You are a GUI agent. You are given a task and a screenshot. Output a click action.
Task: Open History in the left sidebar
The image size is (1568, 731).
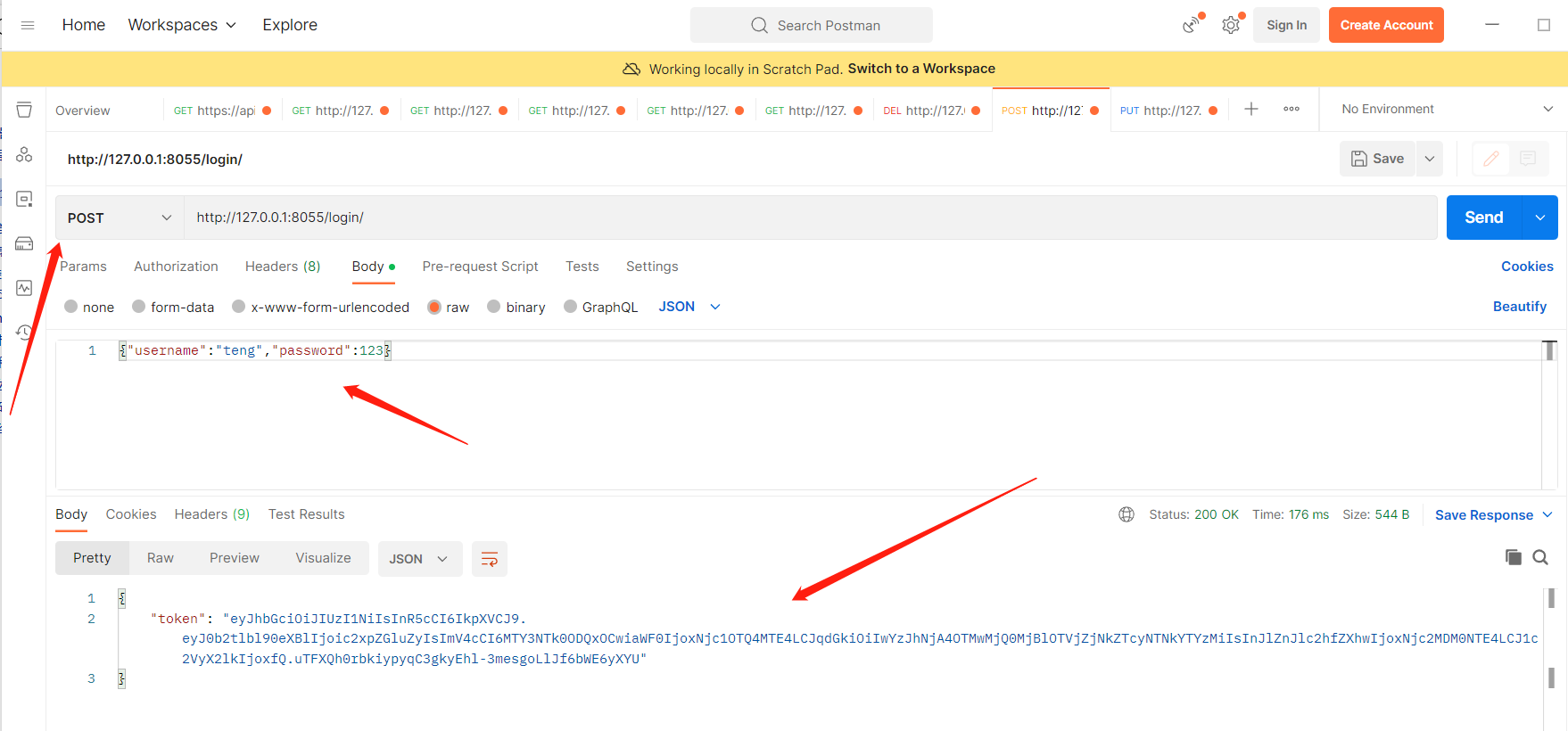[x=24, y=332]
